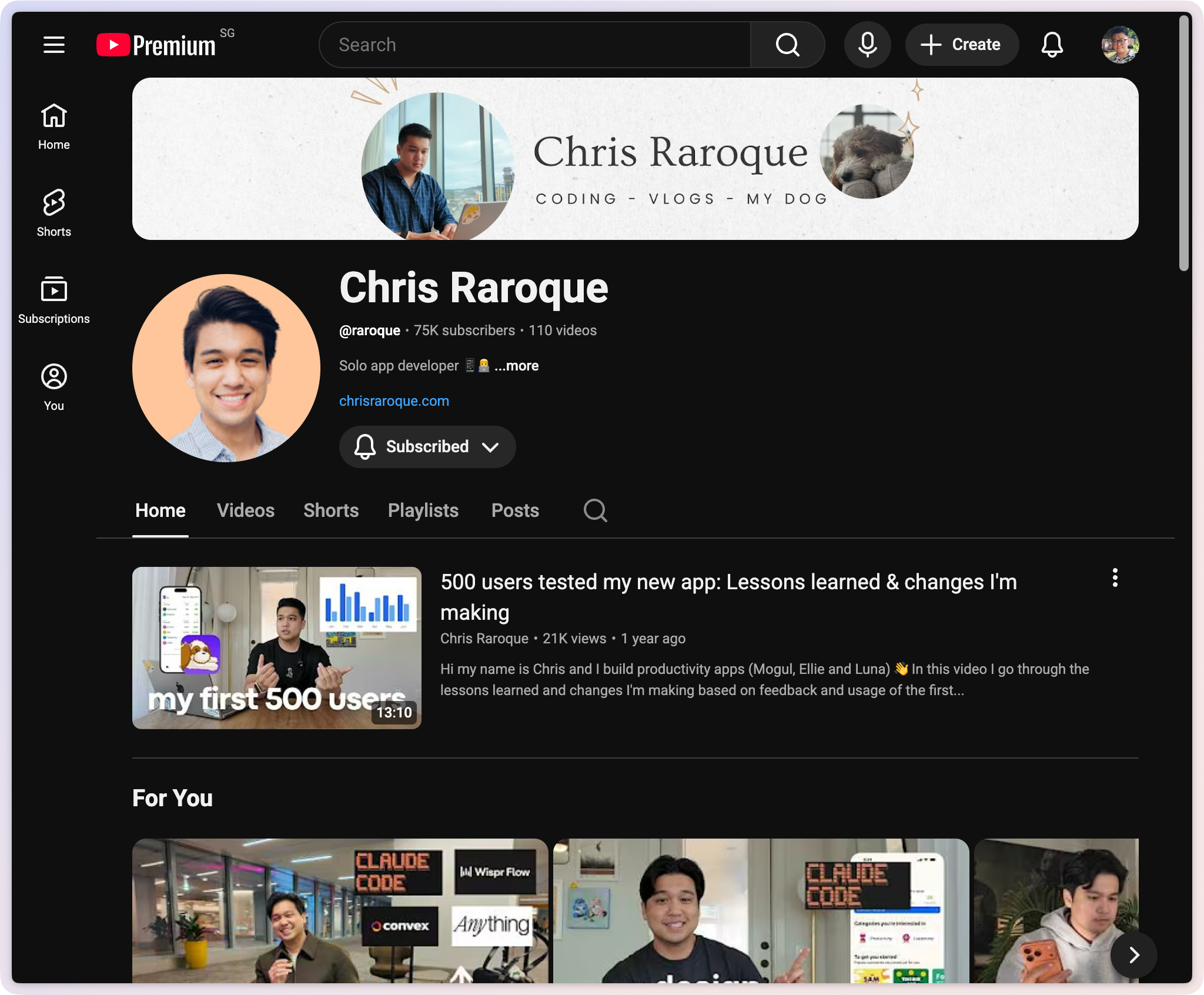
Task: Open the hamburger guide menu
Action: (53, 45)
